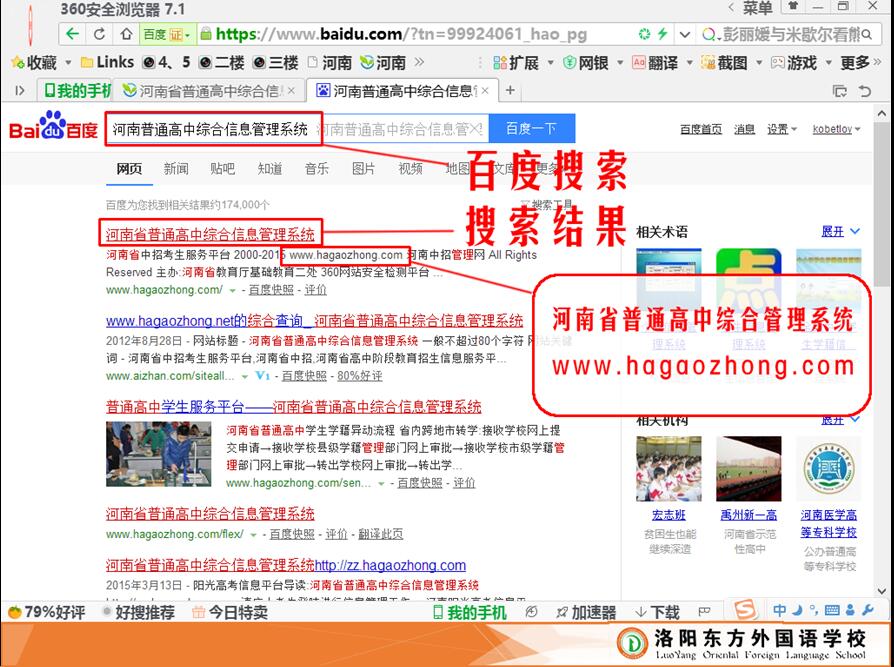Toggle half/full-width moon icon on the input bar
This screenshot has height=667, width=894.
point(798,611)
